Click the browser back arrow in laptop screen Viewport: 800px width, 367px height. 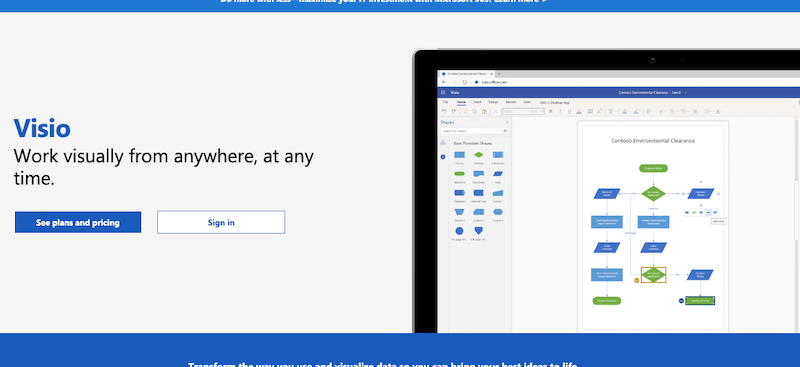tap(444, 82)
